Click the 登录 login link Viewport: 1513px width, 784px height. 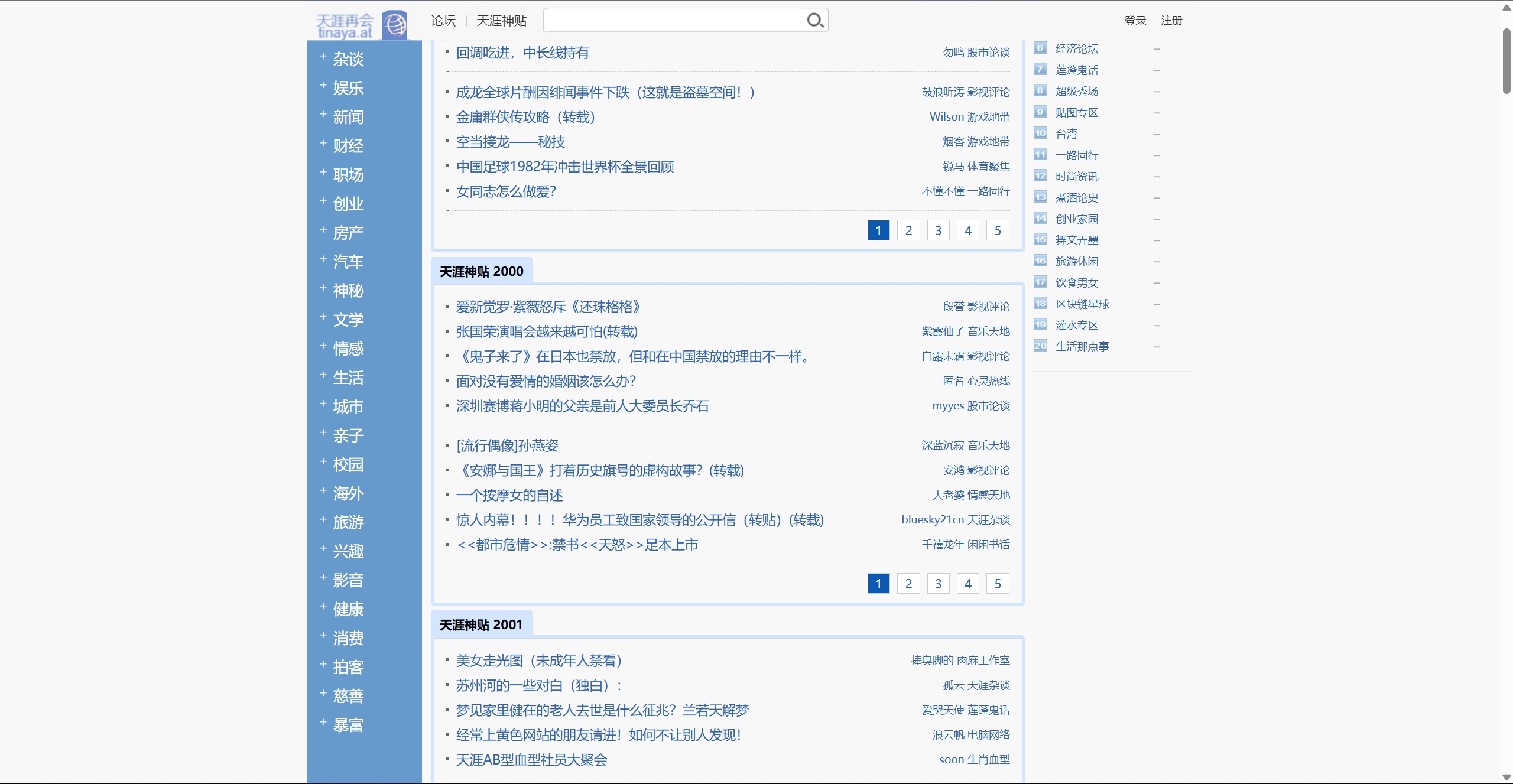(x=1135, y=21)
